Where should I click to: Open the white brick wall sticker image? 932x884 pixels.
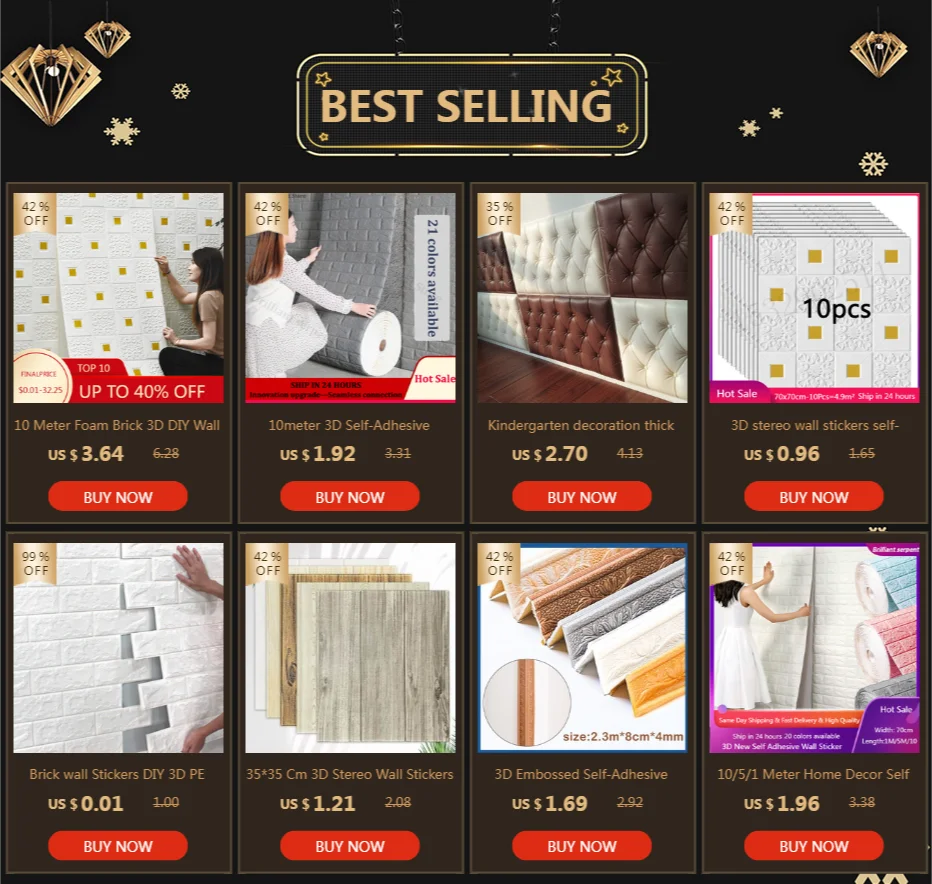click(x=118, y=647)
